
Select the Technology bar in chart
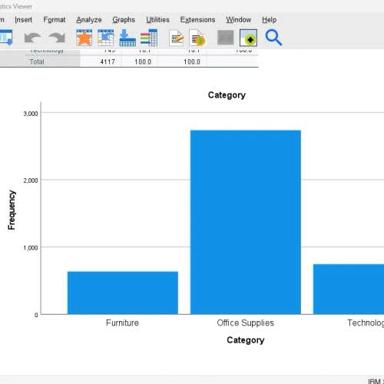tap(349, 289)
